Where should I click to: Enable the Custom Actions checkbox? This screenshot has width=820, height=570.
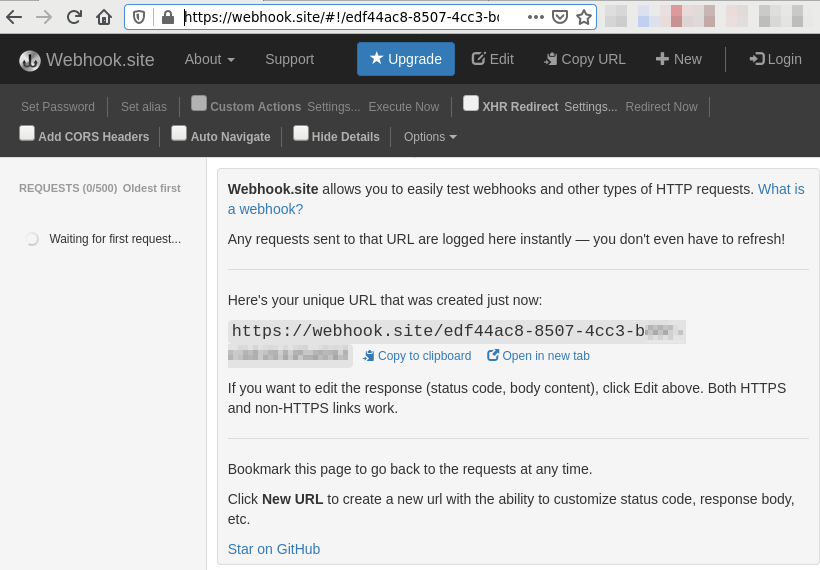click(199, 103)
